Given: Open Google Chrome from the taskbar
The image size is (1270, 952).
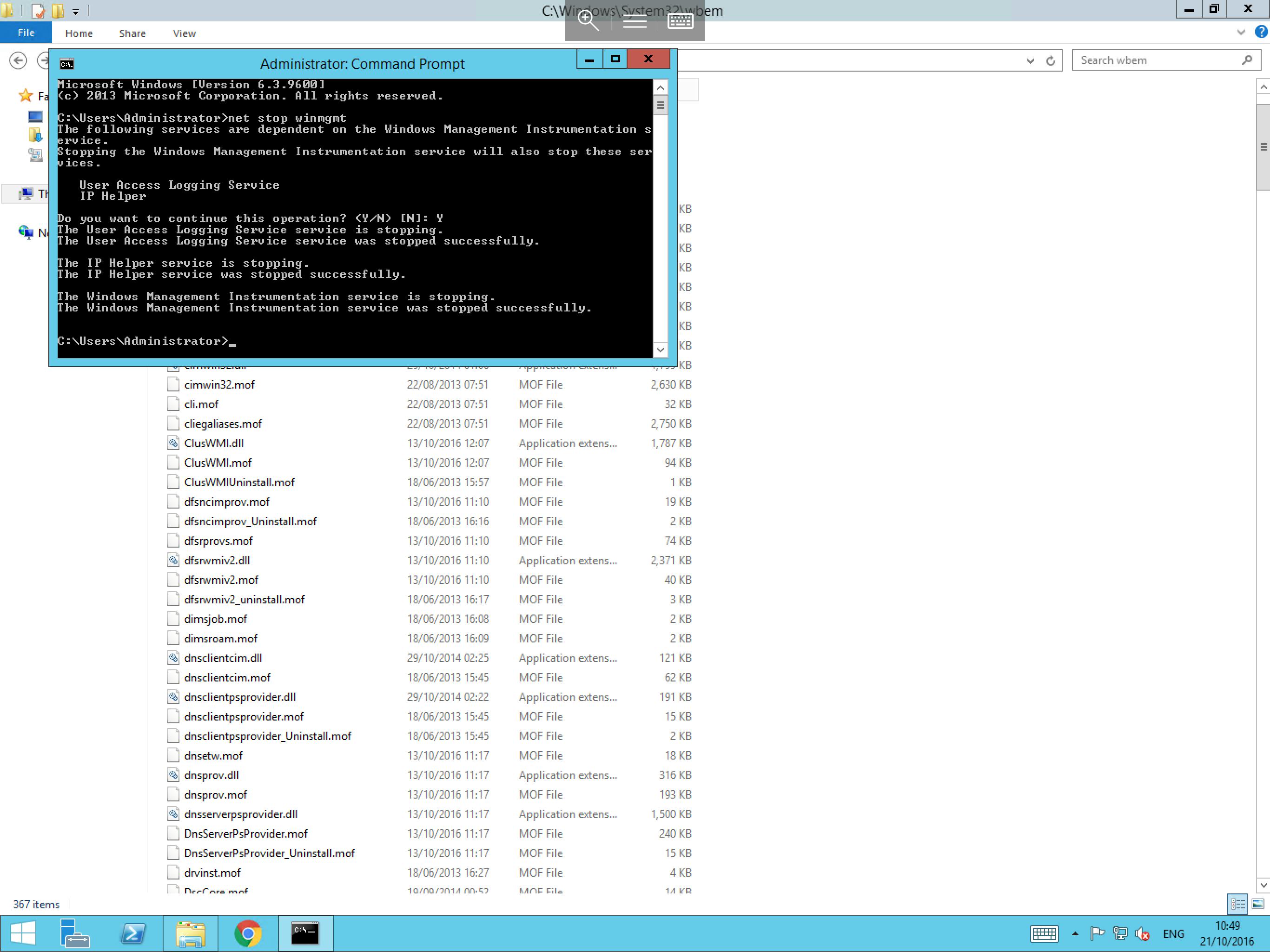Looking at the screenshot, I should (x=248, y=933).
